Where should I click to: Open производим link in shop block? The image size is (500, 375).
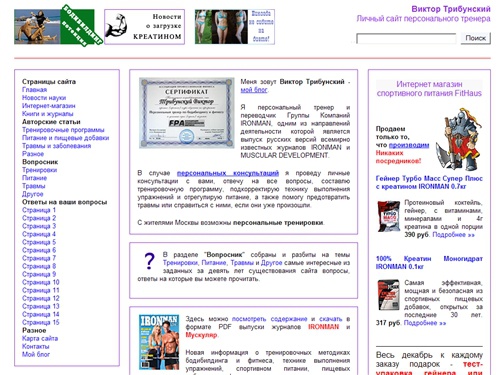[409, 145]
